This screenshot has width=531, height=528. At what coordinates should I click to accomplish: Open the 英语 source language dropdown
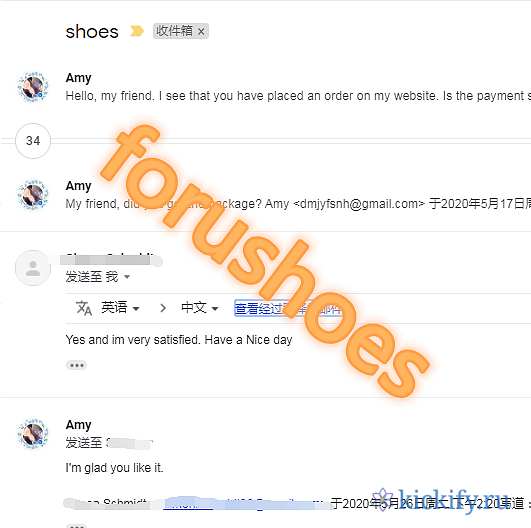[120, 308]
